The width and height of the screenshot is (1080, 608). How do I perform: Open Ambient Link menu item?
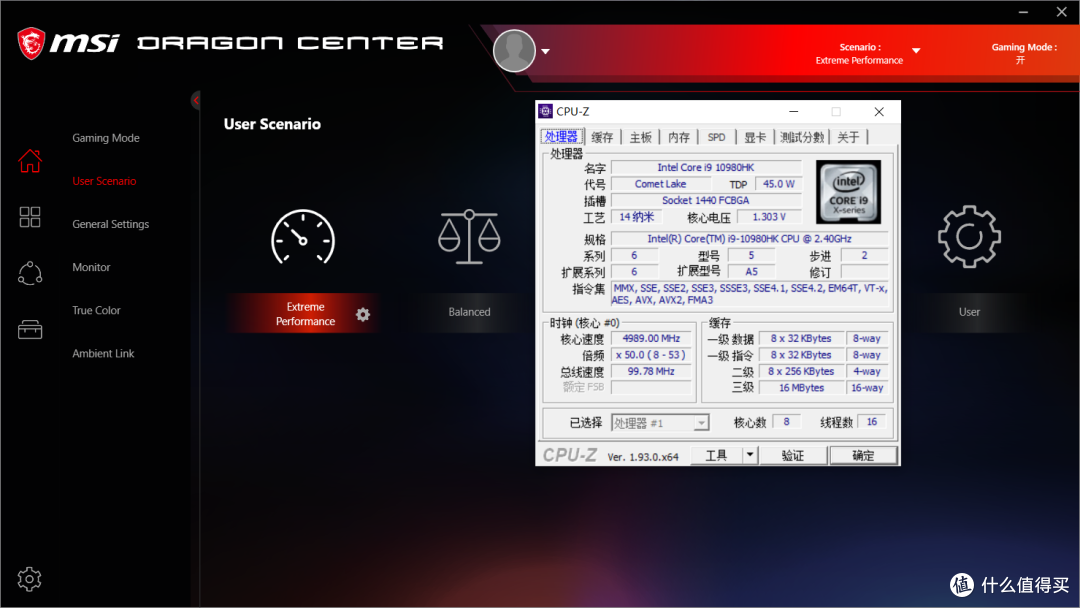point(103,353)
